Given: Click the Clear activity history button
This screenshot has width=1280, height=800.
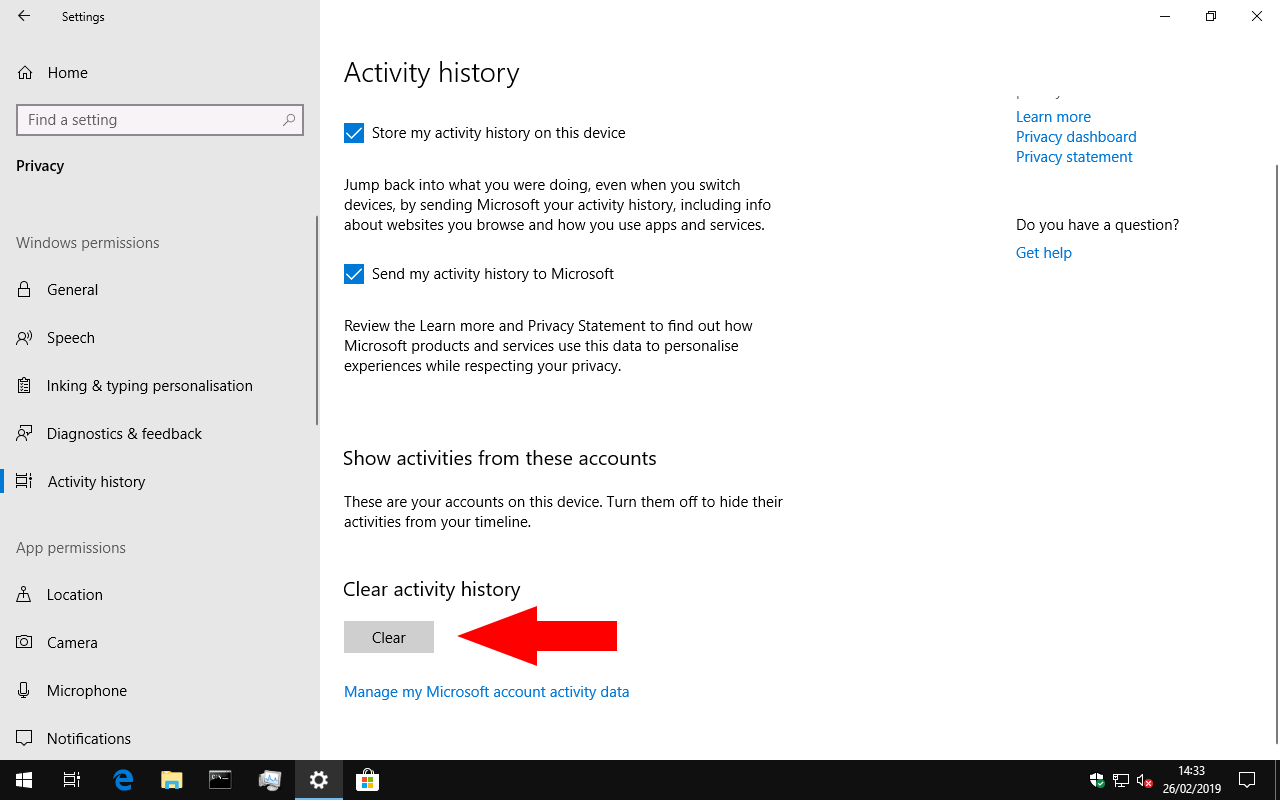Looking at the screenshot, I should [x=389, y=637].
